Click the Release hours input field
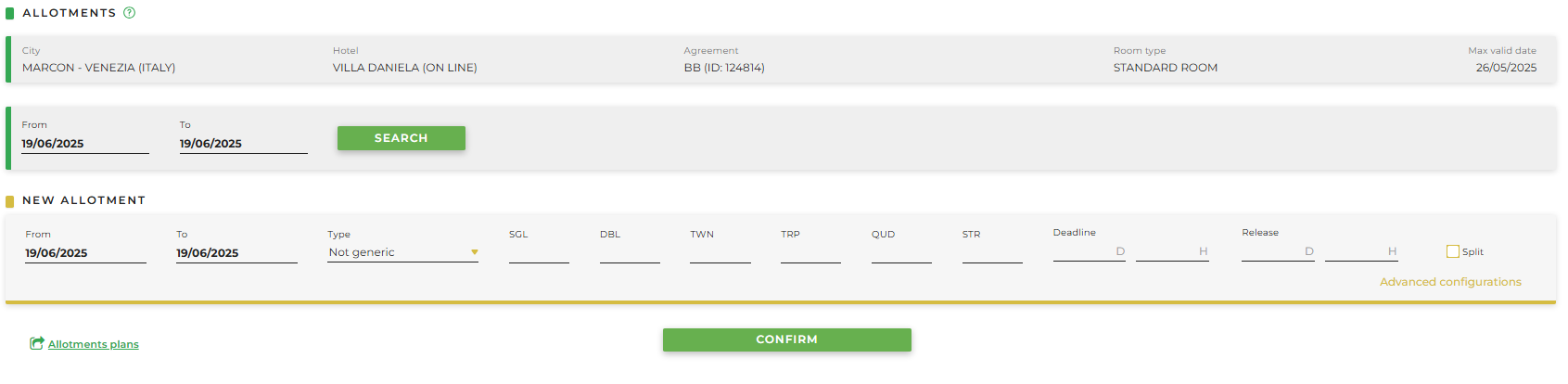1568x384 pixels. click(x=1361, y=251)
